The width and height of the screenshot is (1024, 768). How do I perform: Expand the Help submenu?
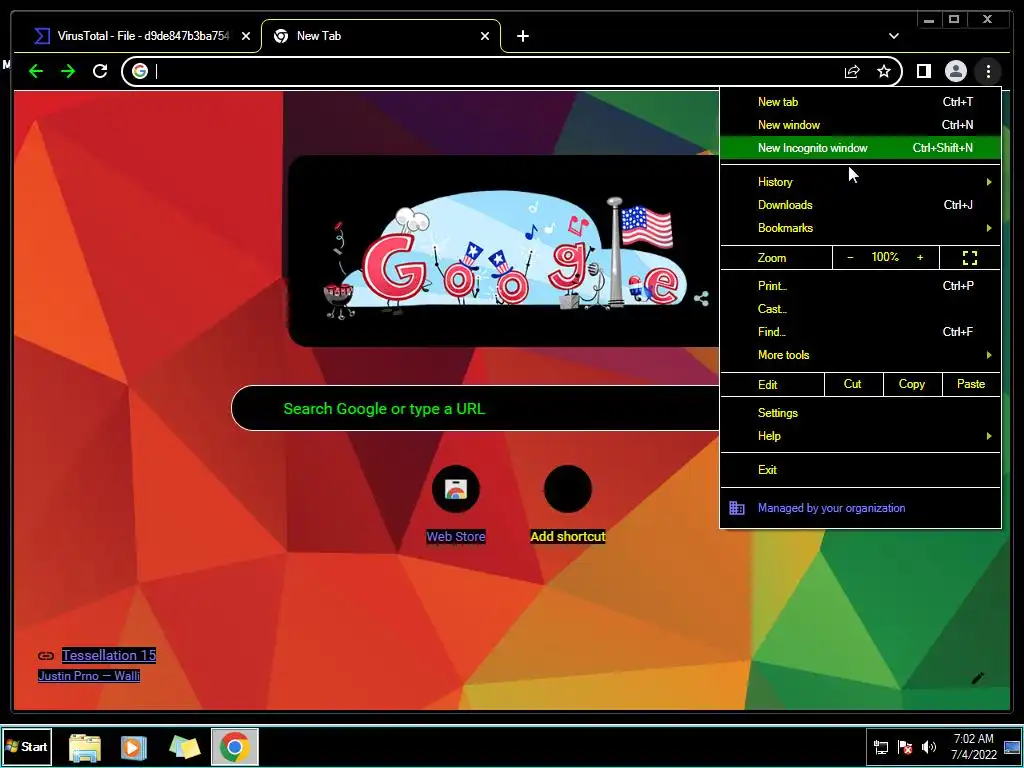point(860,436)
